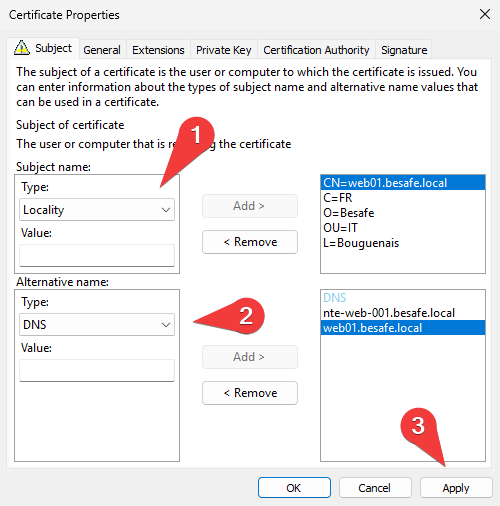The image size is (500, 506).
Task: Select web01.besafe.local in the DNS list
Action: 403,328
